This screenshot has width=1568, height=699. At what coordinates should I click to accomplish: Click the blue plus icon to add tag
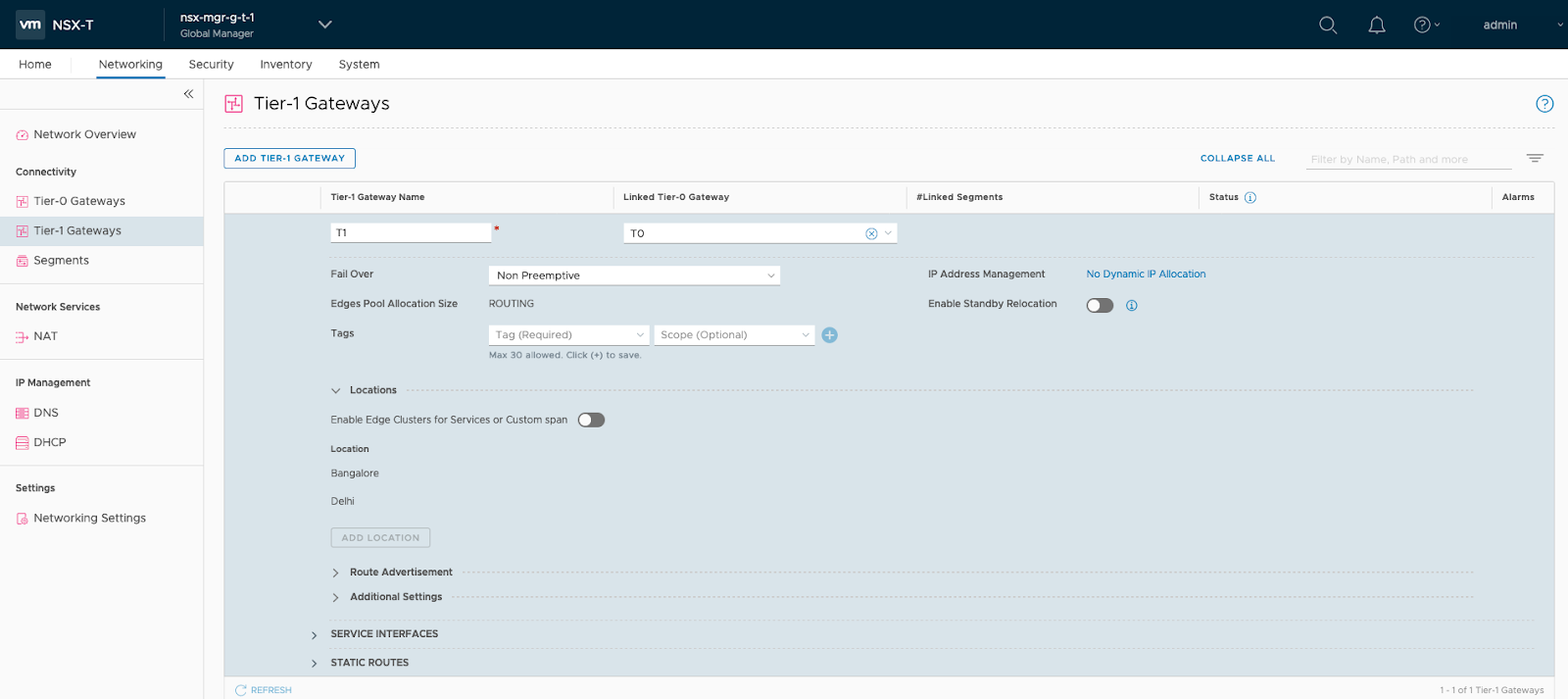[829, 335]
